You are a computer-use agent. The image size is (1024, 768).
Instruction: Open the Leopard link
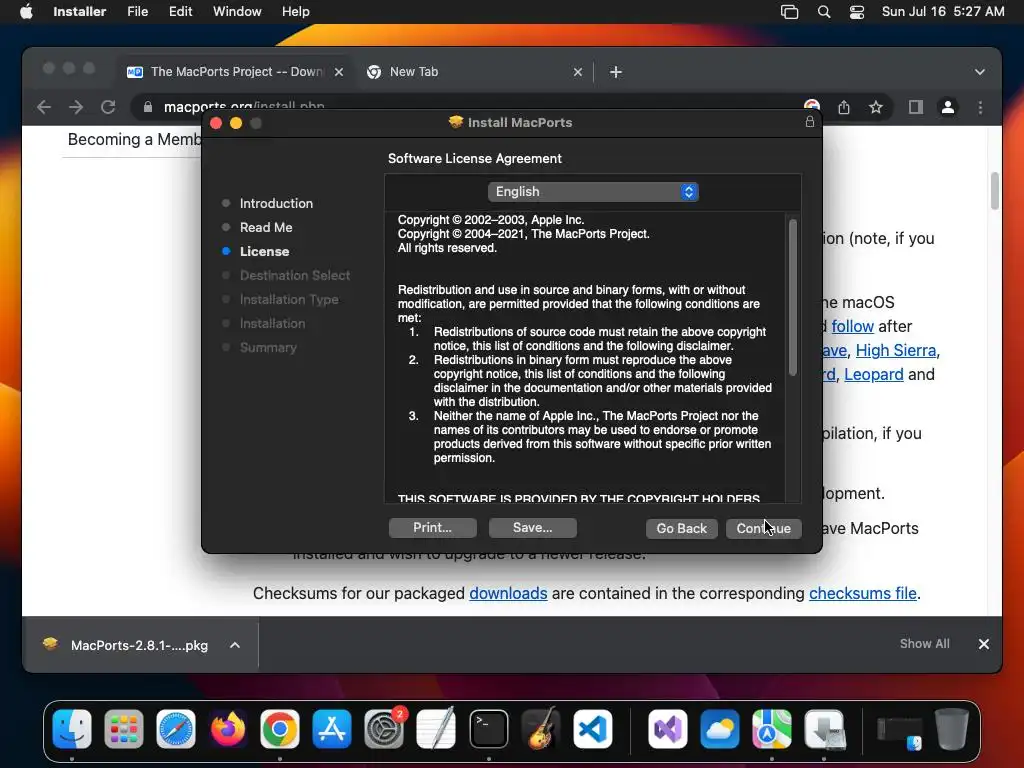tap(874, 375)
